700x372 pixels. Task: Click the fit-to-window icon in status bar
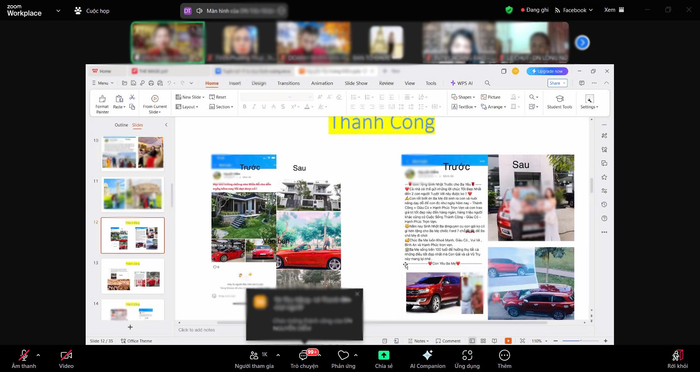point(522,341)
